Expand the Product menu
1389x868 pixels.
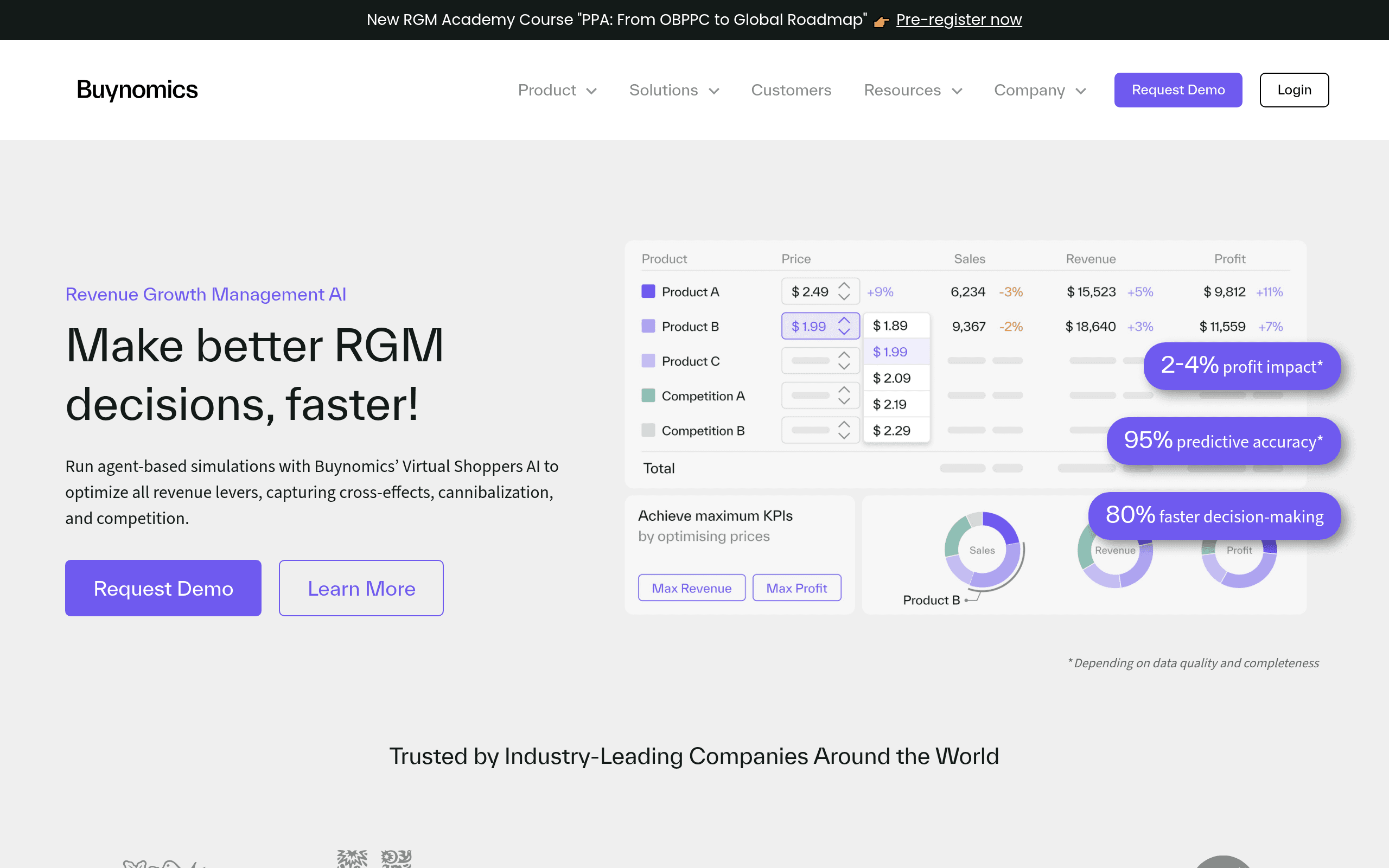click(557, 90)
